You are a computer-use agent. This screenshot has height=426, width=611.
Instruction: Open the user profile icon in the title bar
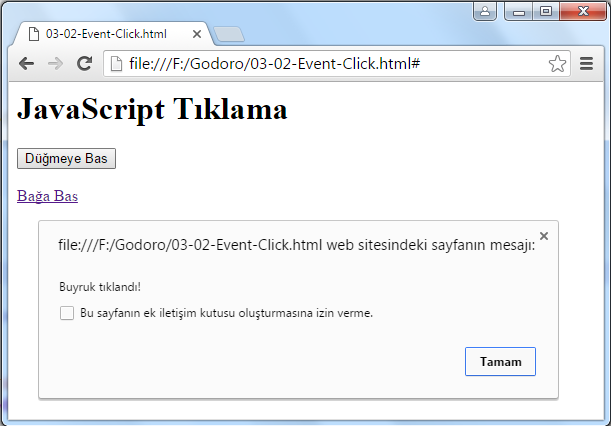pos(485,11)
